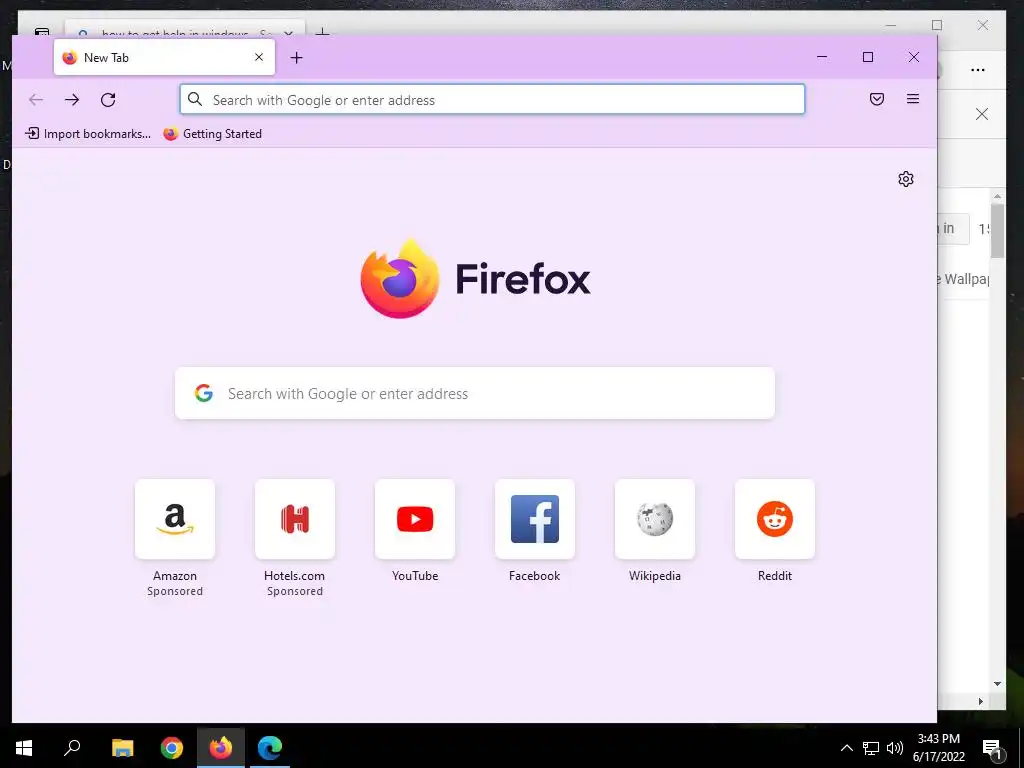Click the Google logo in search box
The height and width of the screenshot is (768, 1024).
pyautogui.click(x=204, y=393)
